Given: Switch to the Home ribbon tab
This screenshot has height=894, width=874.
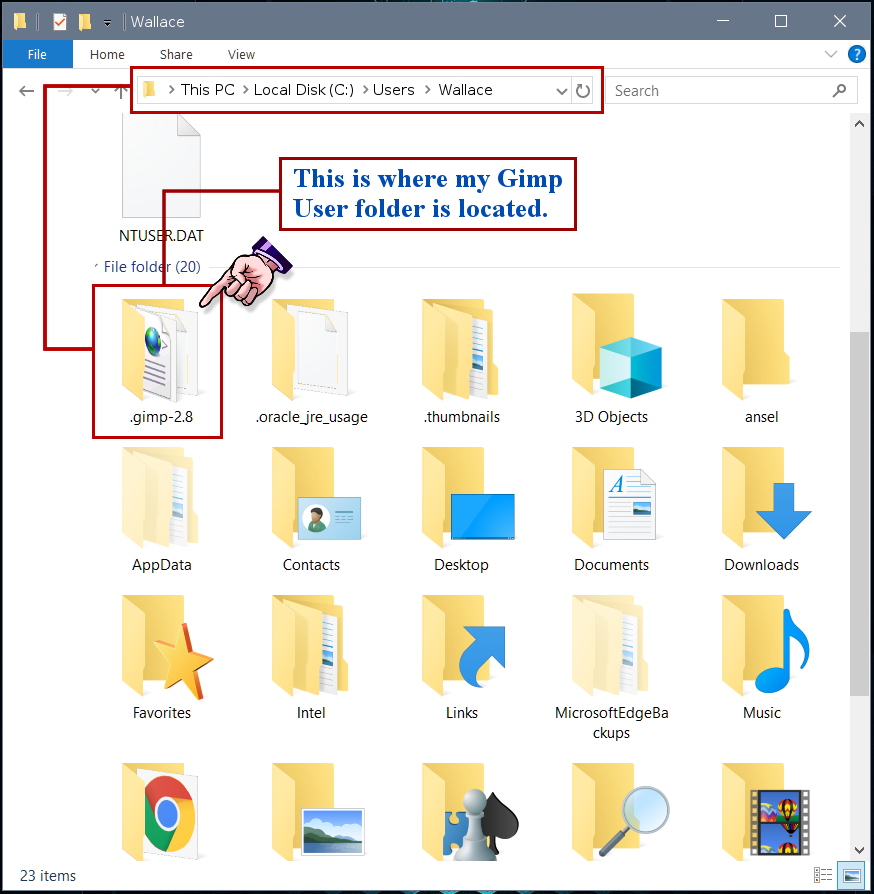Looking at the screenshot, I should click(107, 54).
